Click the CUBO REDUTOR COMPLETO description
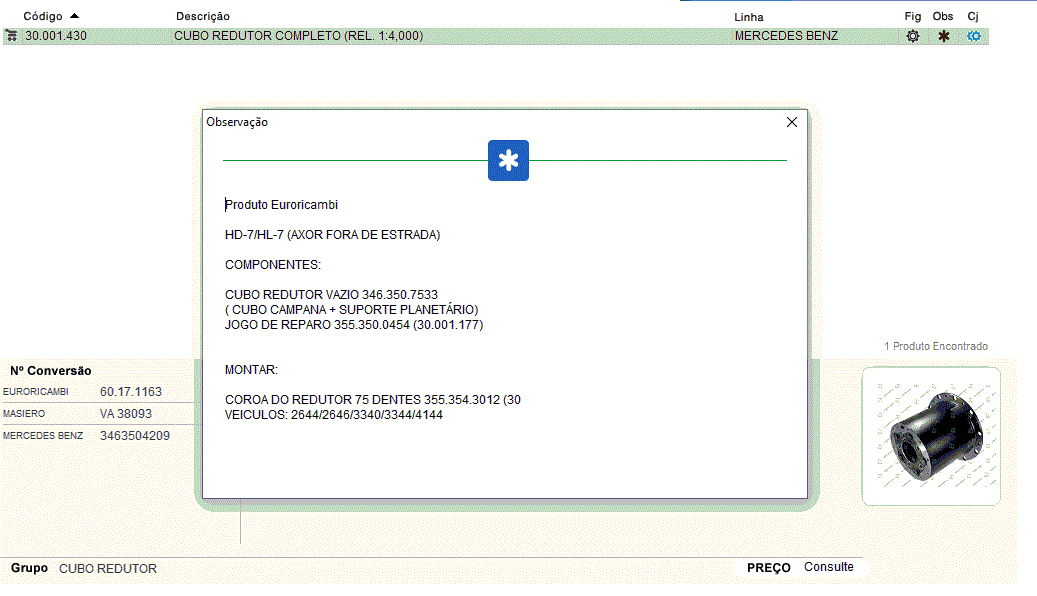 pos(298,36)
